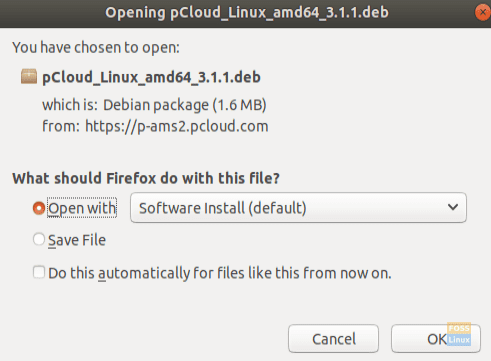
Task: Click the Save File label text
Action: [77, 240]
